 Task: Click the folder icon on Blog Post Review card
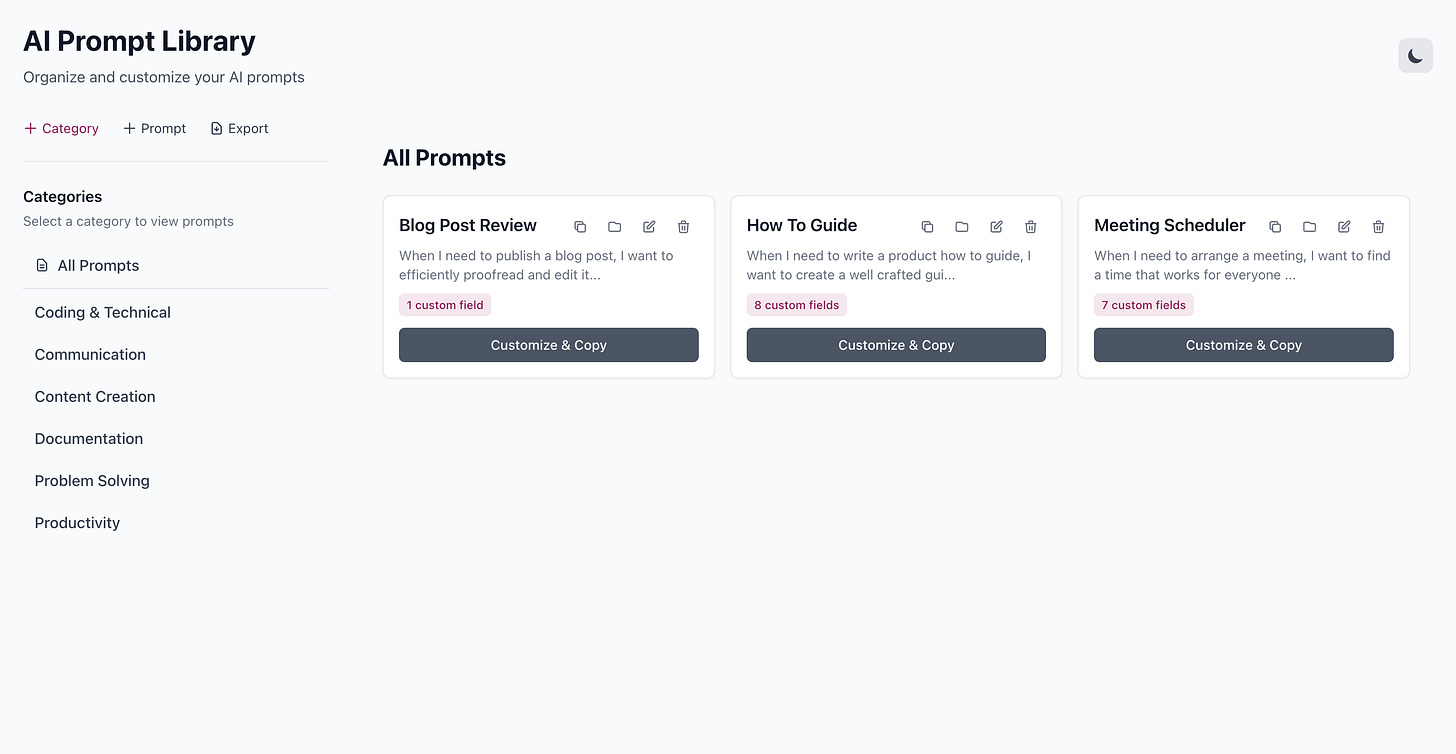614,227
